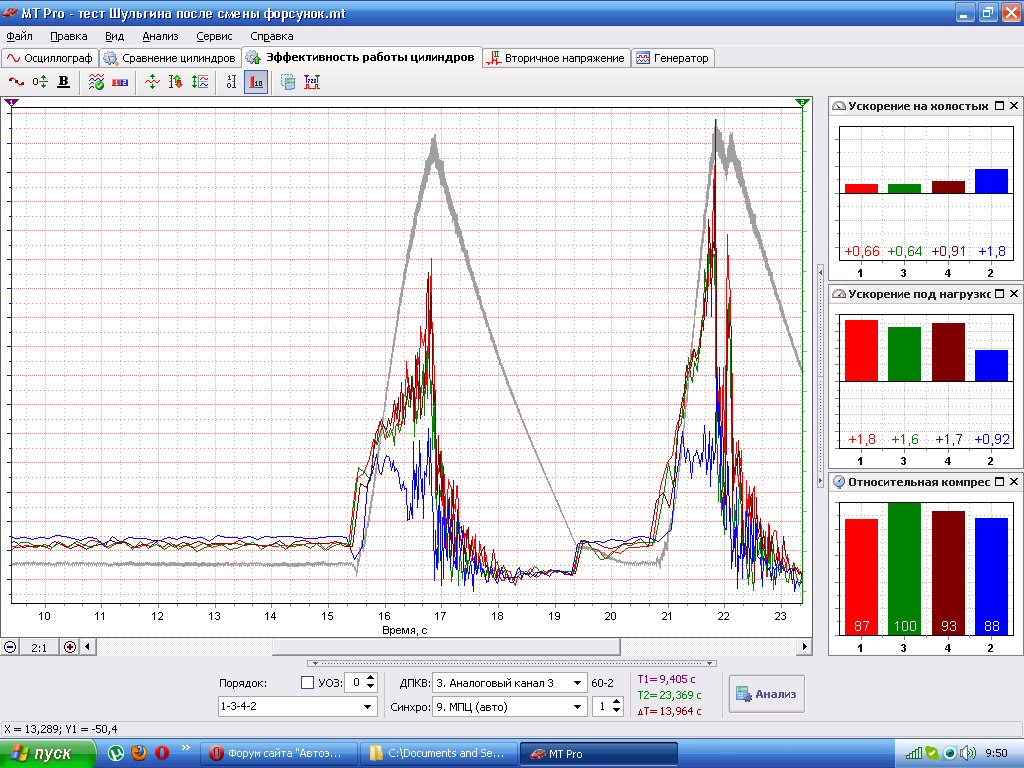Click the Анализ button
Viewport: 1024px width, 768px height.
pyautogui.click(x=766, y=694)
